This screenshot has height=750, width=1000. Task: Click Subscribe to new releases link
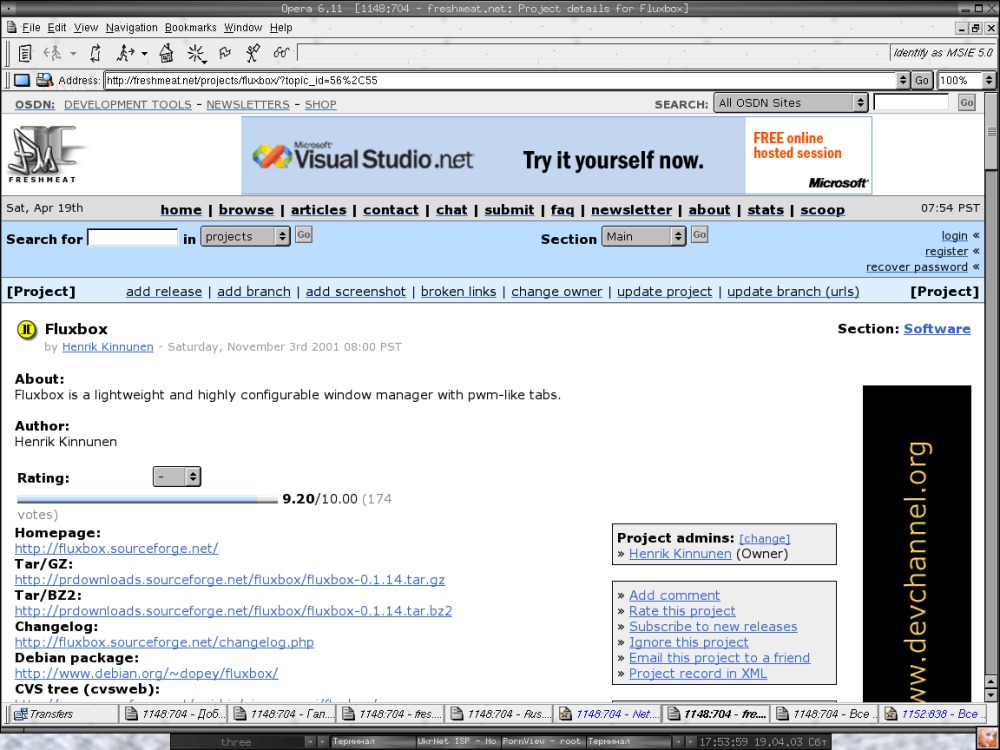pyautogui.click(x=713, y=626)
